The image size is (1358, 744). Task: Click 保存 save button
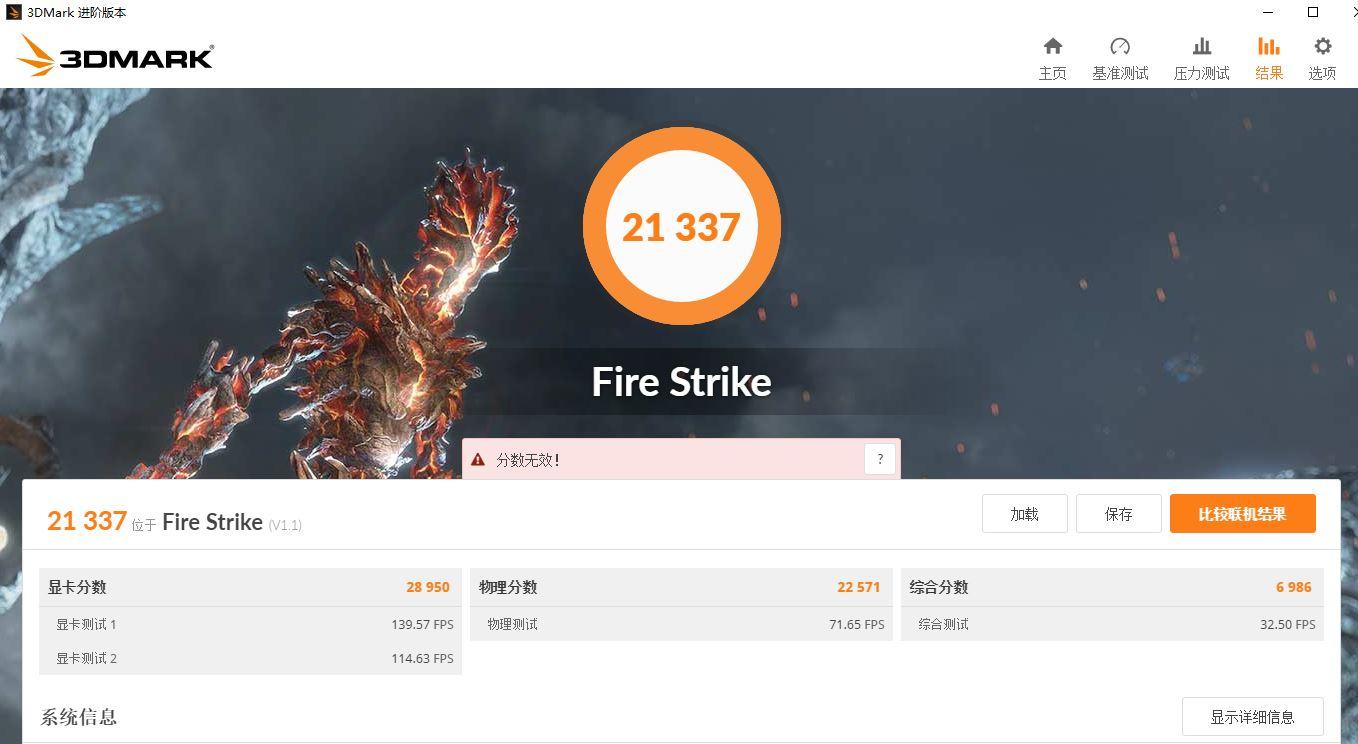tap(1119, 514)
